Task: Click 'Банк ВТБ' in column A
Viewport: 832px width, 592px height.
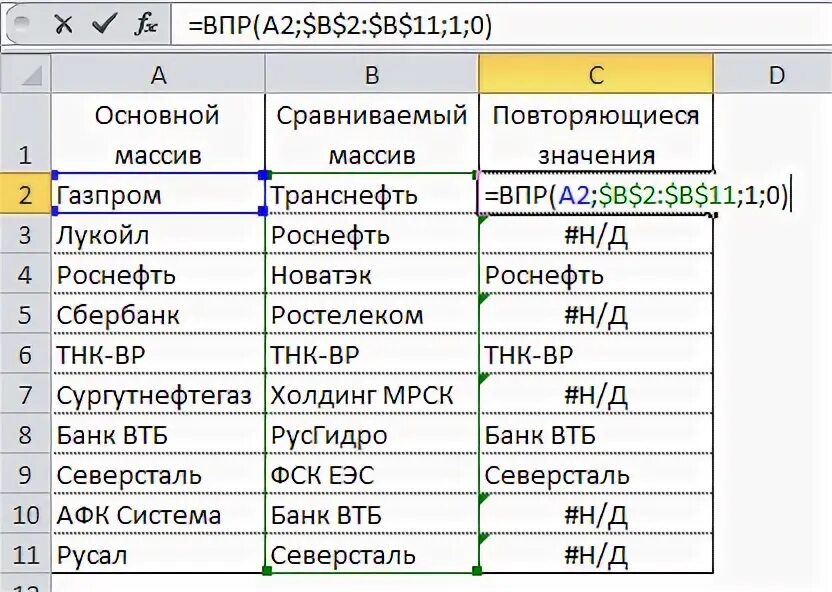Action: coord(158,433)
